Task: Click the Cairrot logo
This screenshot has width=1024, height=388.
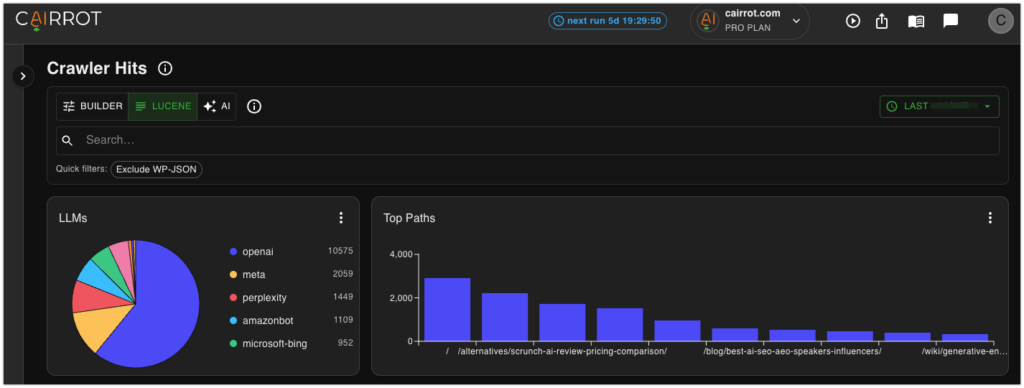Action: [58, 20]
